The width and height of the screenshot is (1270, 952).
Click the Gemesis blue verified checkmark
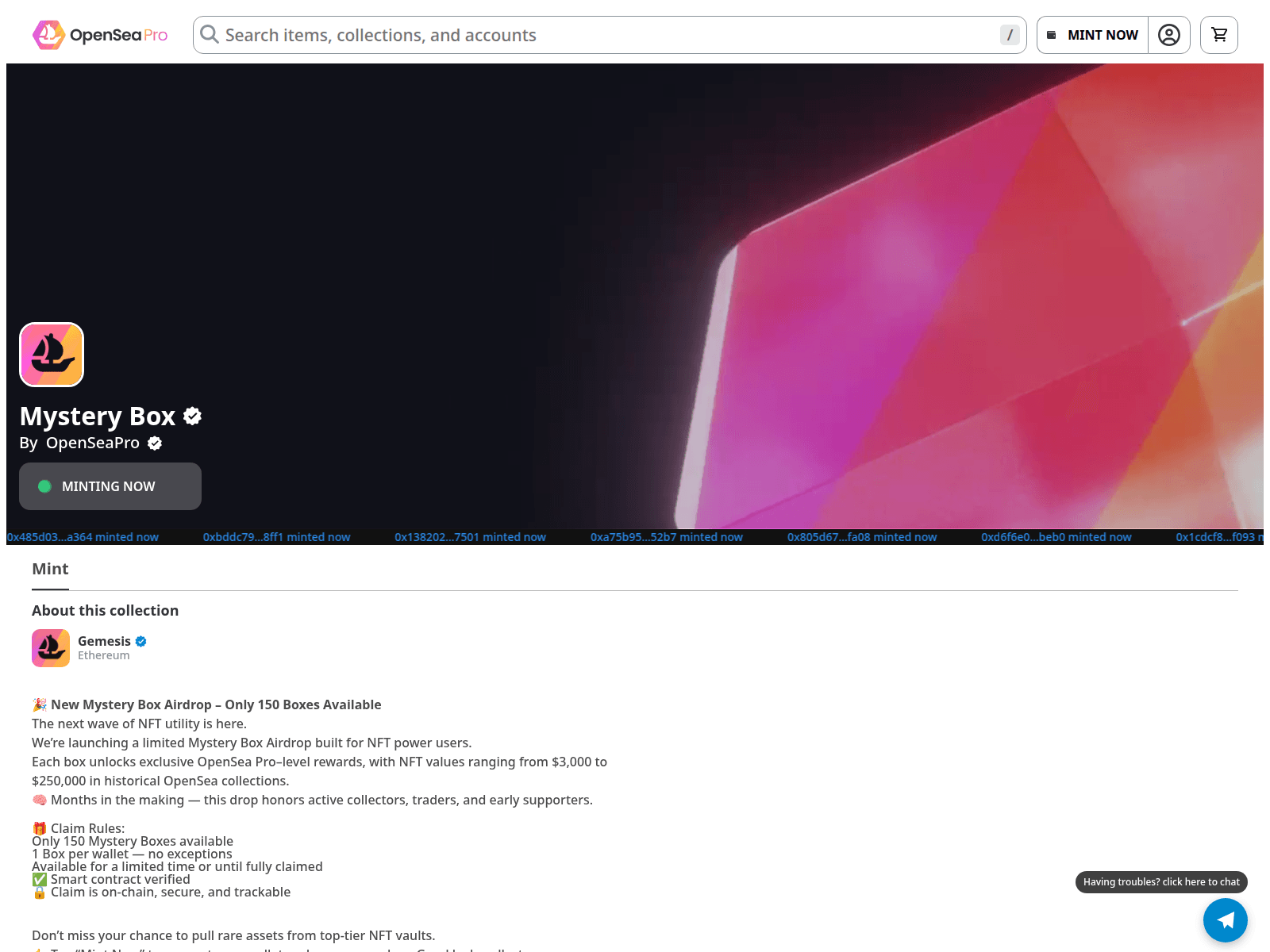141,641
